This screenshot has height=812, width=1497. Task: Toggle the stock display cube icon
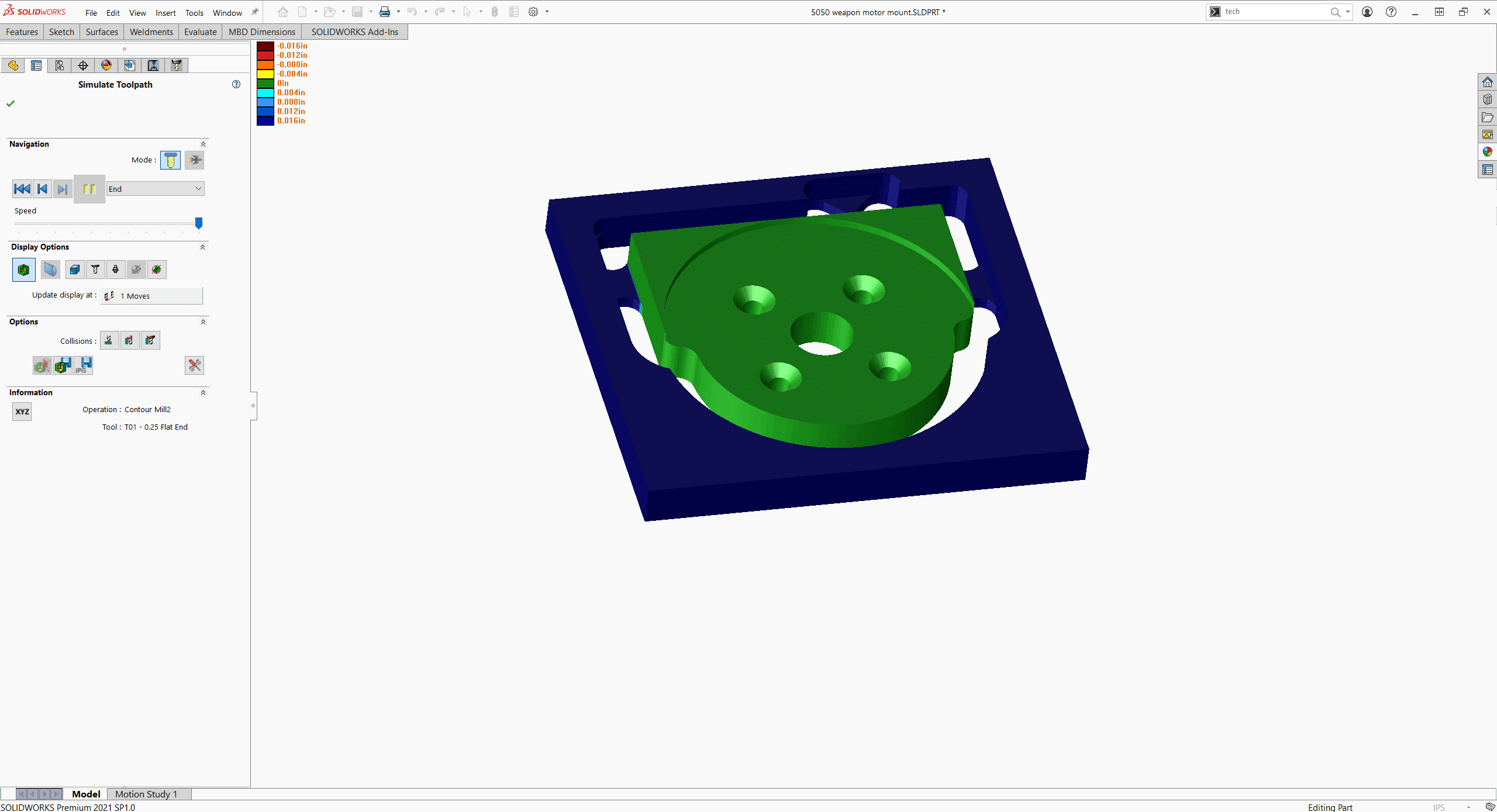tap(74, 269)
